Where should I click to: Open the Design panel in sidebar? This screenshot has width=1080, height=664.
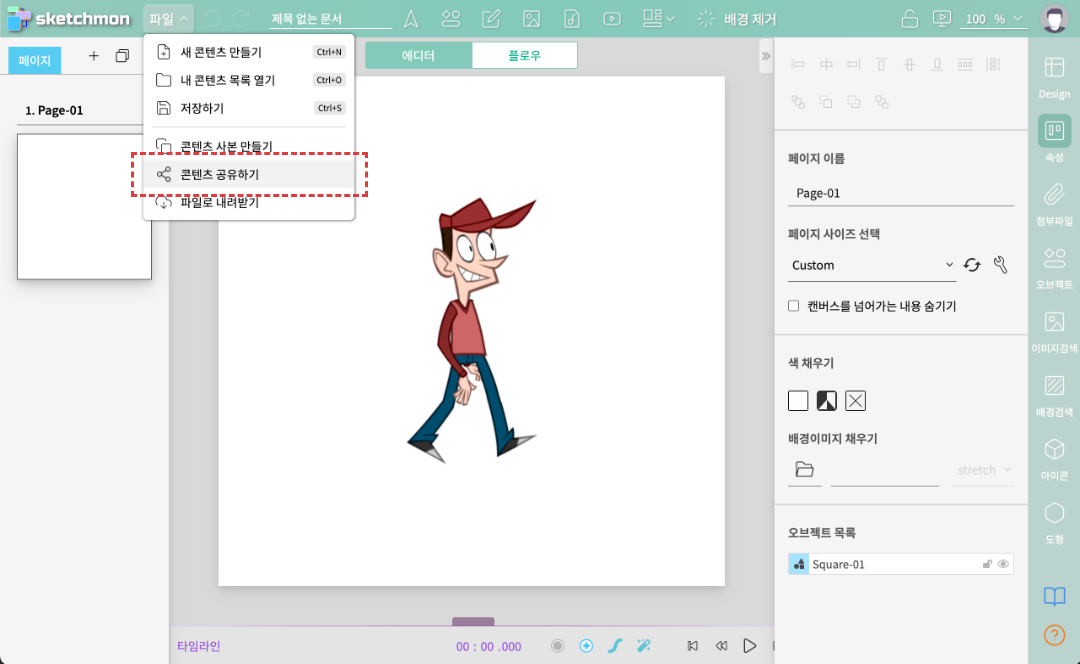pos(1054,78)
